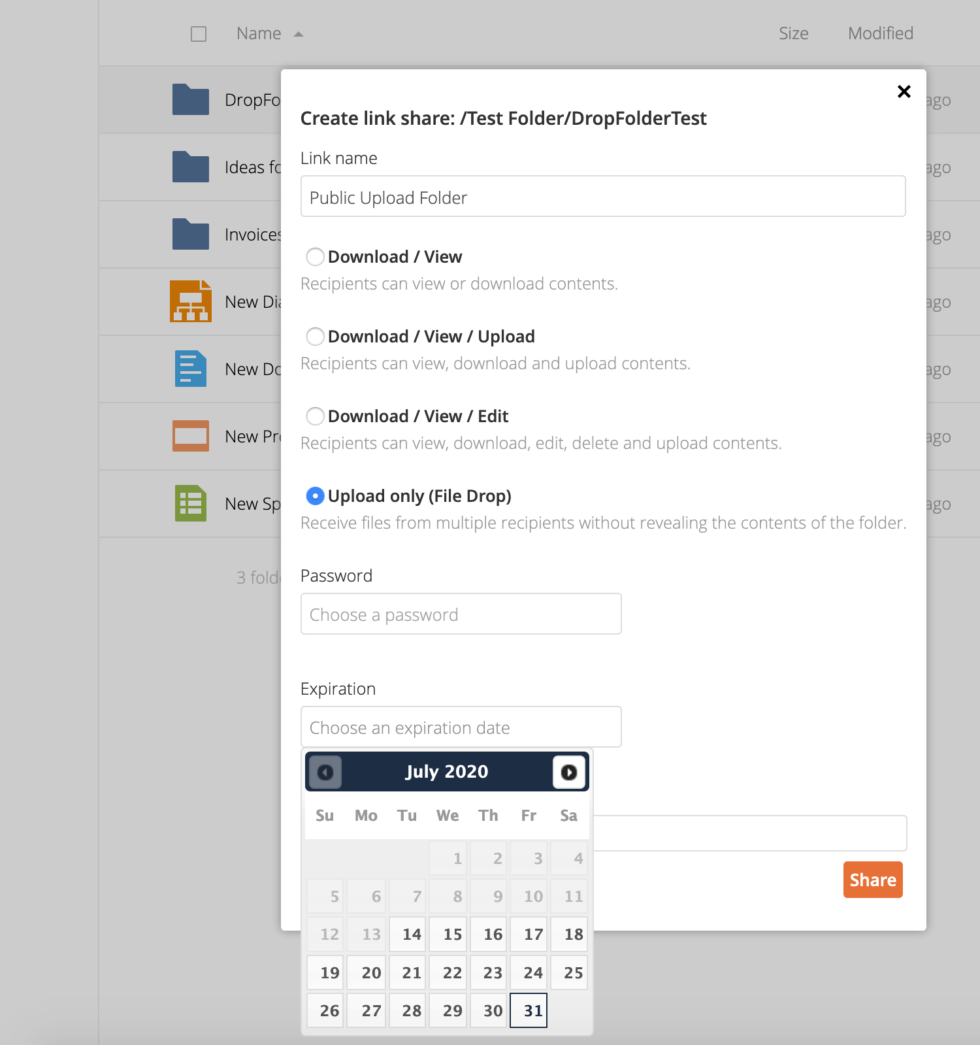
Task: Click the Choose a password field
Action: tap(460, 614)
